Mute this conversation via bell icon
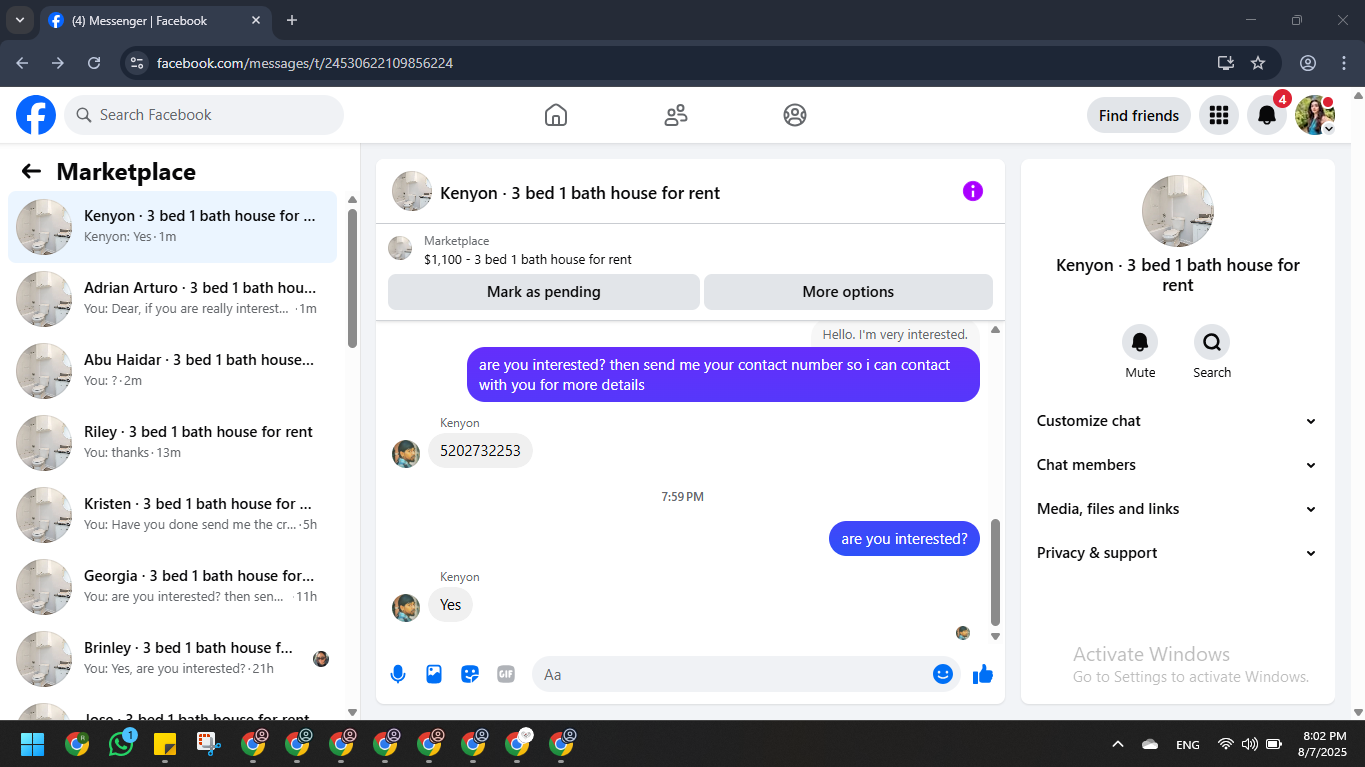Screen dimensions: 1365x767 click(1140, 342)
